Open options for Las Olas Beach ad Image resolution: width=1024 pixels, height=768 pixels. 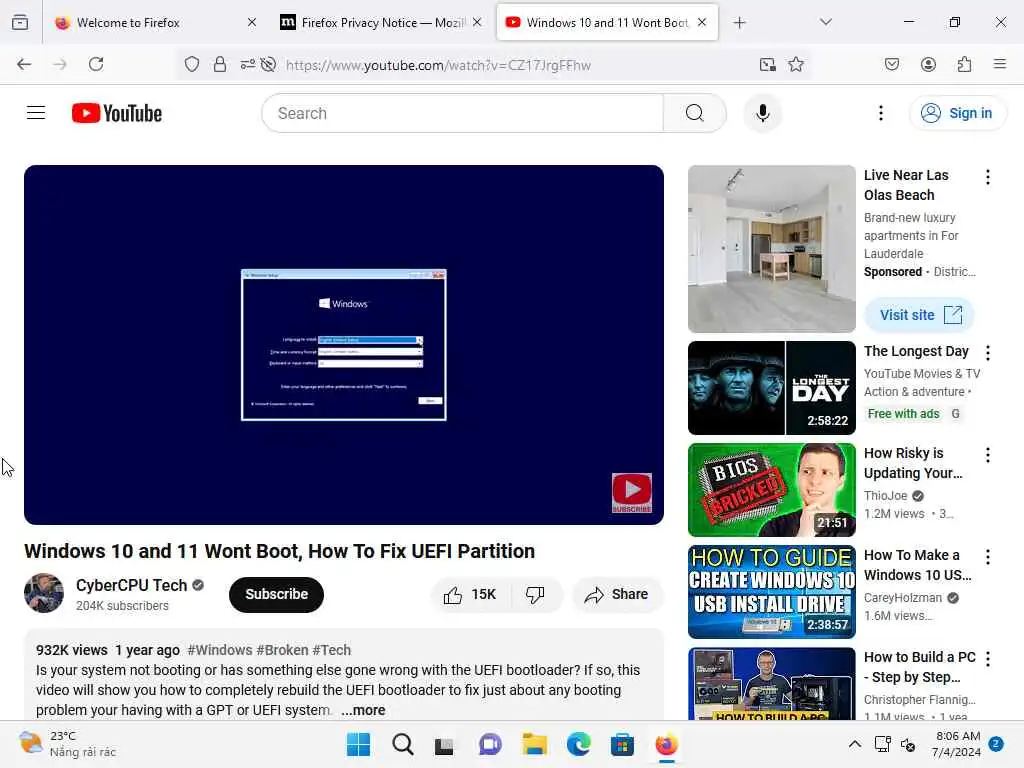click(987, 177)
